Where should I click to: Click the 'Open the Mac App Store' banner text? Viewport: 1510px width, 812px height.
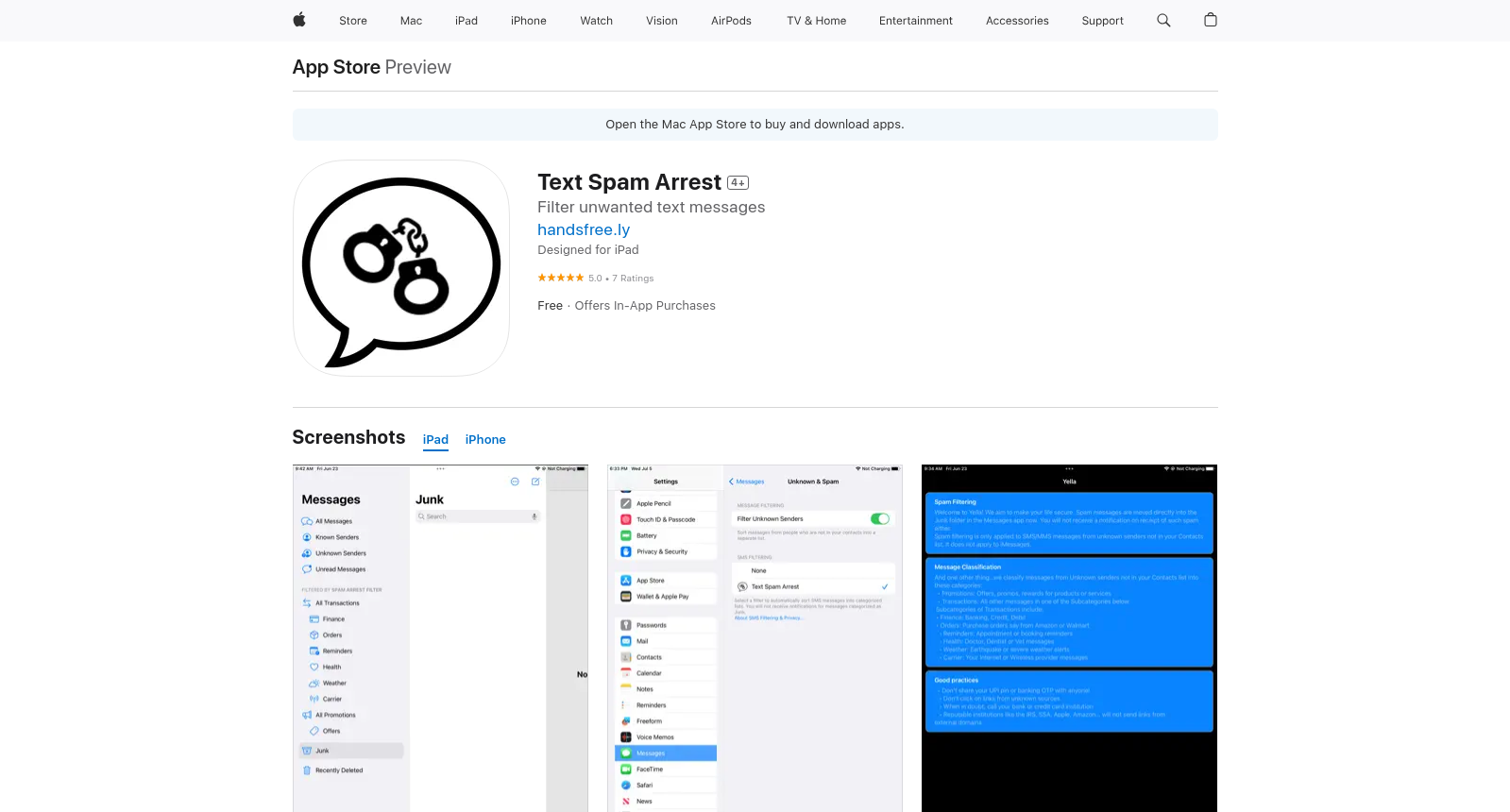coord(755,125)
